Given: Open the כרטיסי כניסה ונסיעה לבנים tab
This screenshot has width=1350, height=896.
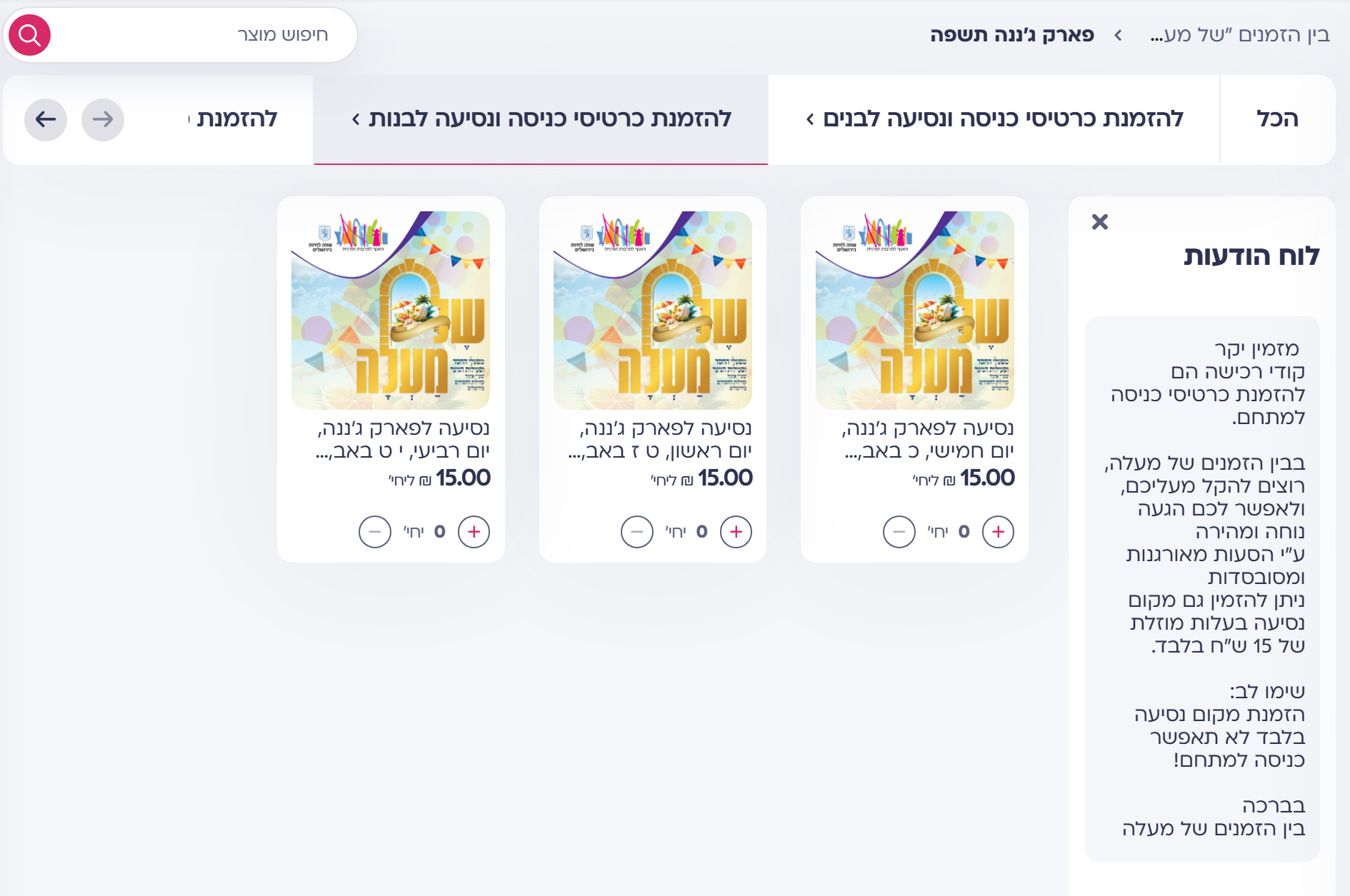Looking at the screenshot, I should 994,119.
